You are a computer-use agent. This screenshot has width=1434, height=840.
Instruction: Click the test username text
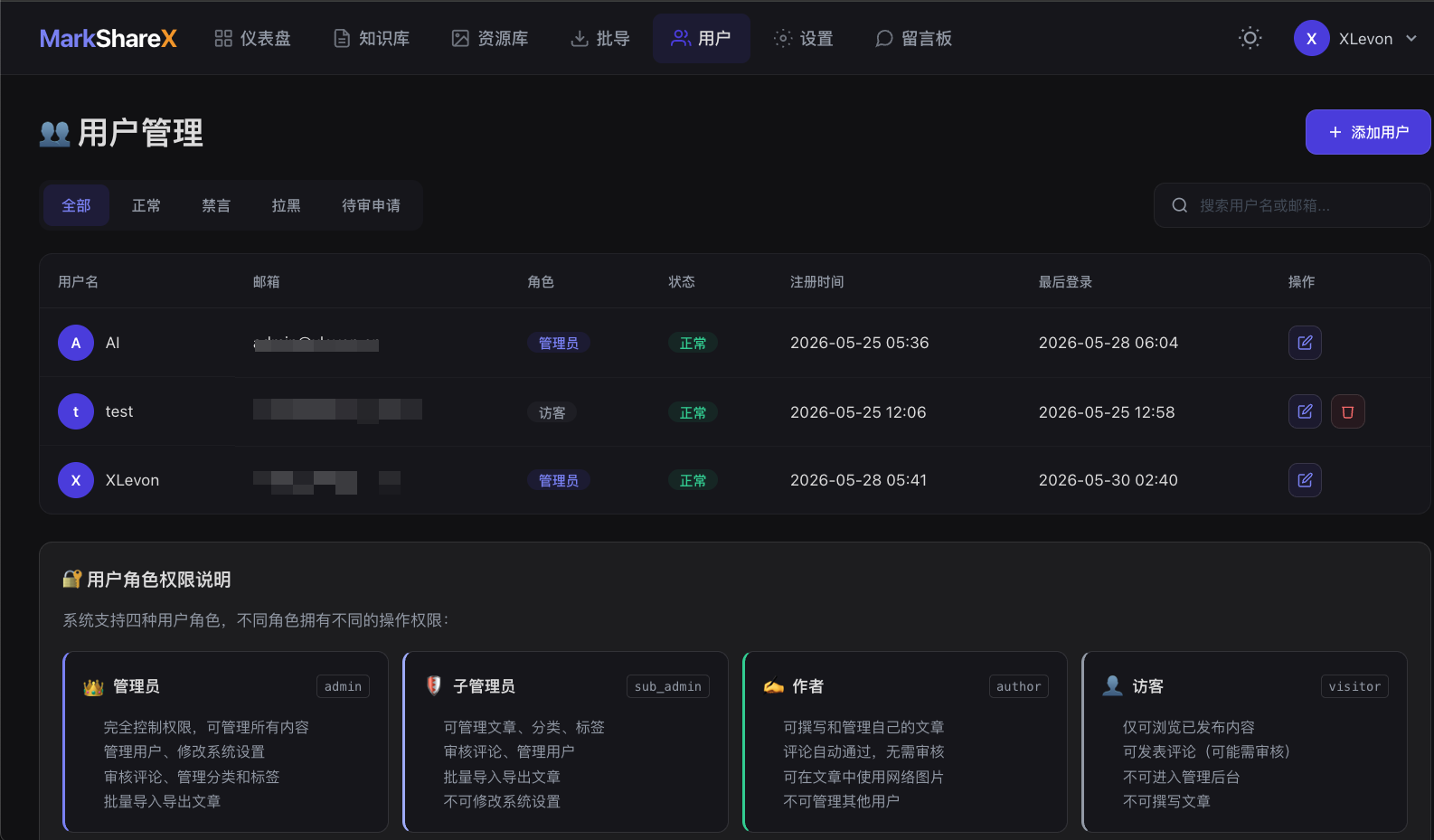(x=119, y=411)
